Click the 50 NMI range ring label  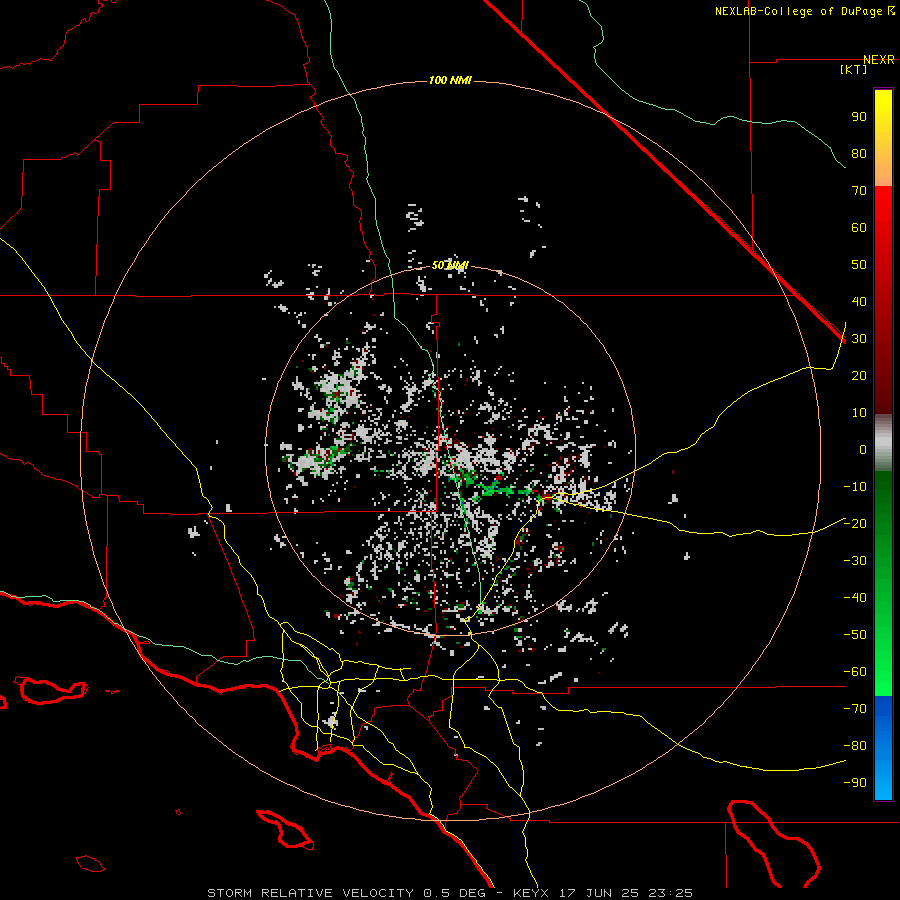(450, 265)
